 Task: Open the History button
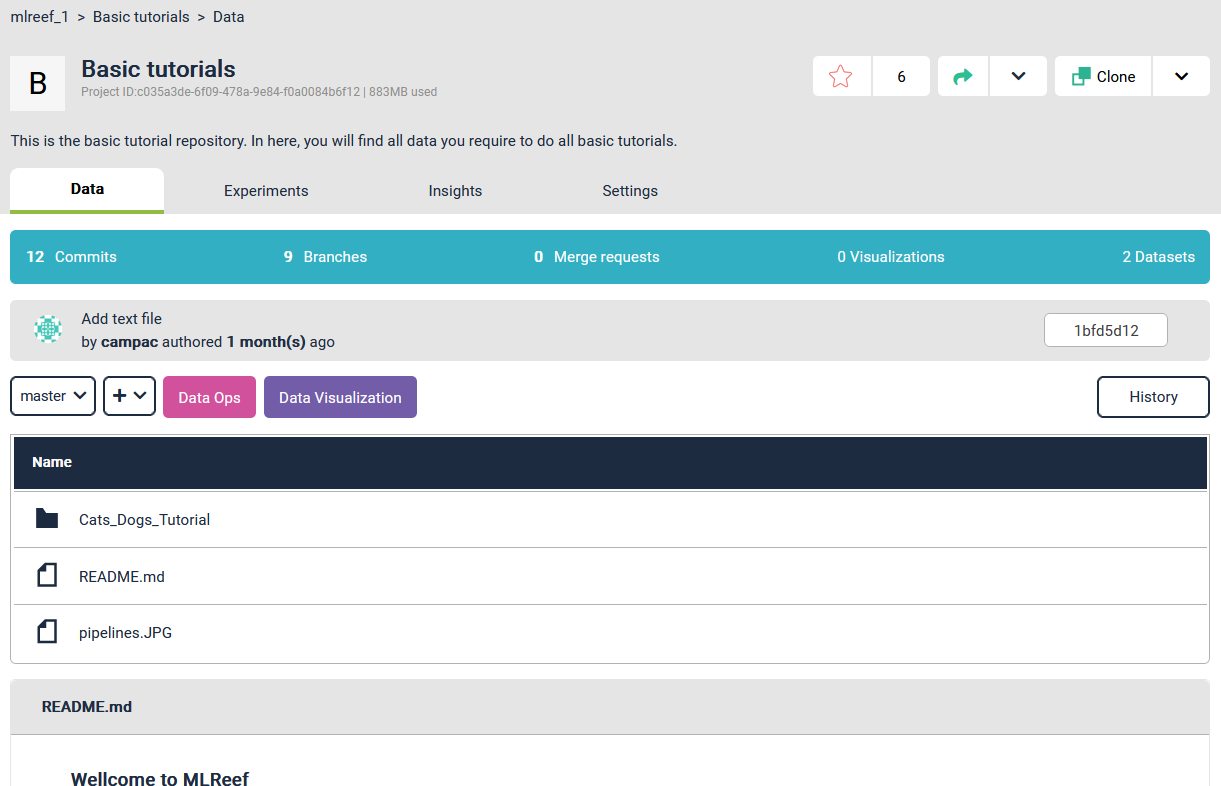click(x=1153, y=397)
